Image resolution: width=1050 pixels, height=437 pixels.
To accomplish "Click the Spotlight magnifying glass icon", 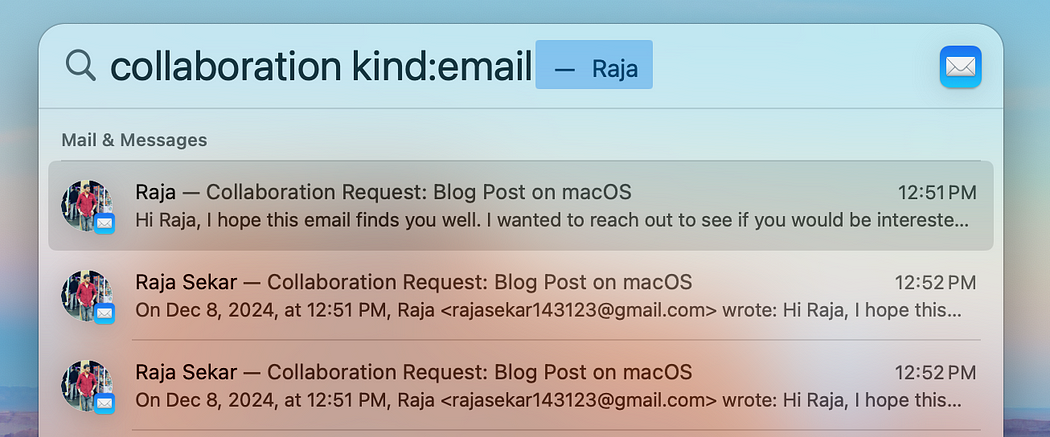I will coord(79,66).
